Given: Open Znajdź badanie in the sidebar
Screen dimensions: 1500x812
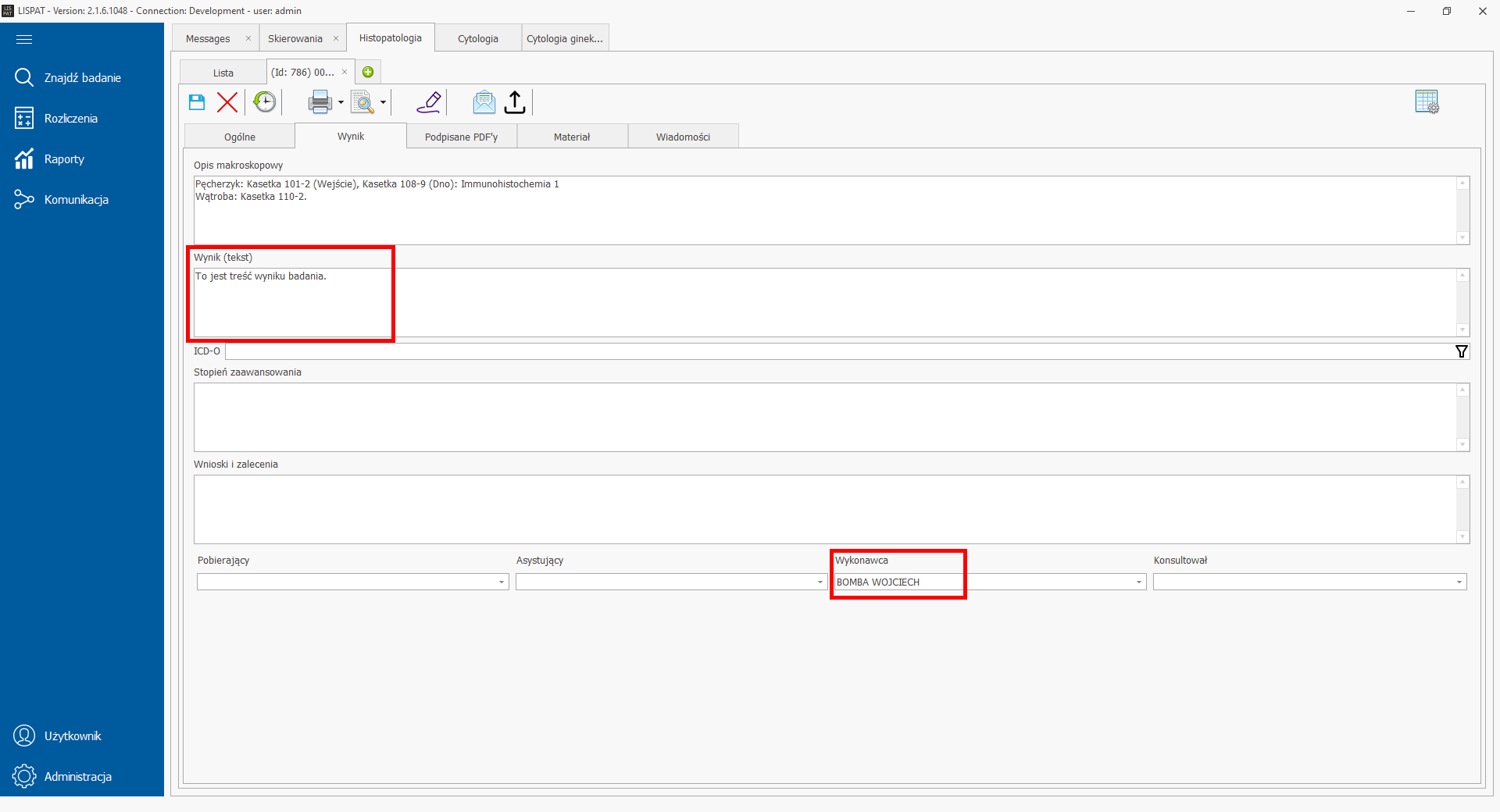Looking at the screenshot, I should point(82,78).
